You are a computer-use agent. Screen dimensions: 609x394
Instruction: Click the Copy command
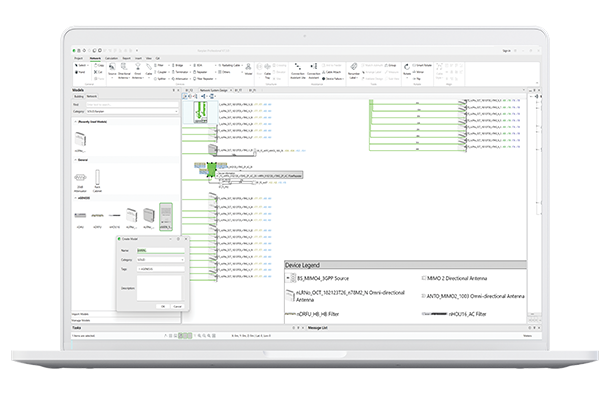tap(99, 65)
